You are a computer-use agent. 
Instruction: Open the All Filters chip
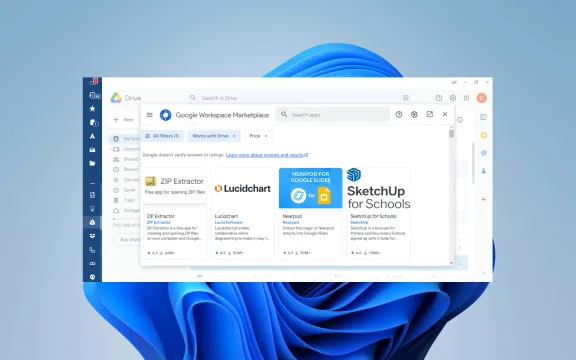pos(163,136)
